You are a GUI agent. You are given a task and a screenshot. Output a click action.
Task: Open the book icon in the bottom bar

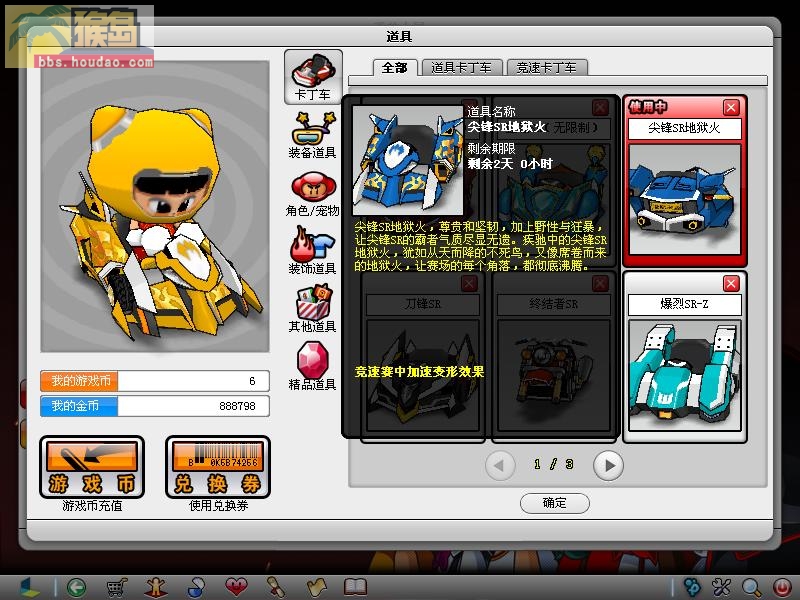pos(356,587)
